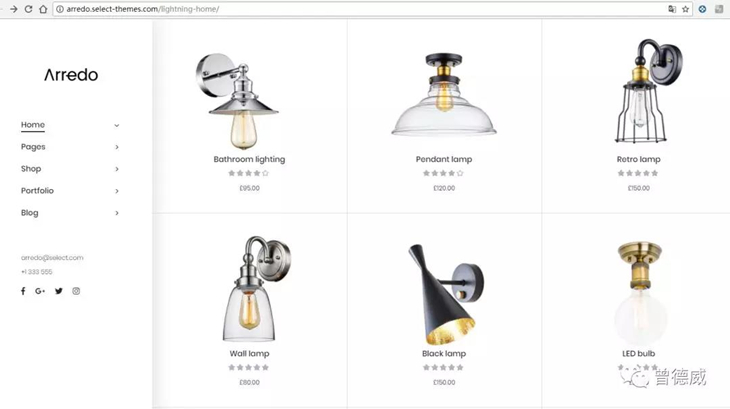
Task: Click the translate page icon
Action: [672, 9]
